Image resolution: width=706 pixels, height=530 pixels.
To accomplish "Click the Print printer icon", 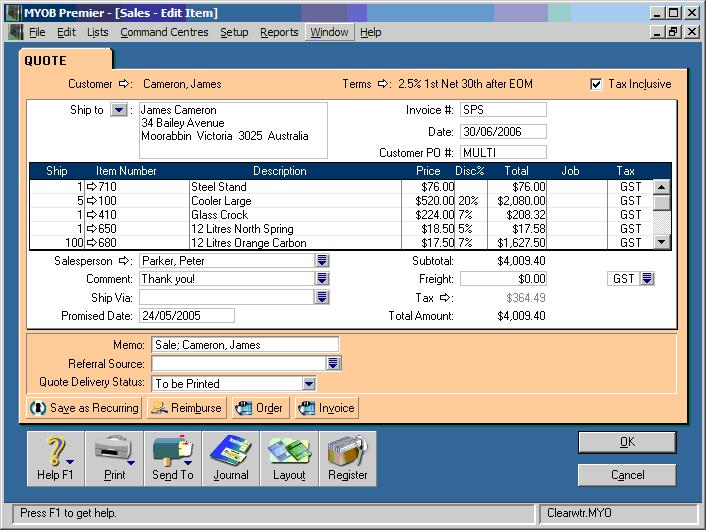I will (x=114, y=458).
